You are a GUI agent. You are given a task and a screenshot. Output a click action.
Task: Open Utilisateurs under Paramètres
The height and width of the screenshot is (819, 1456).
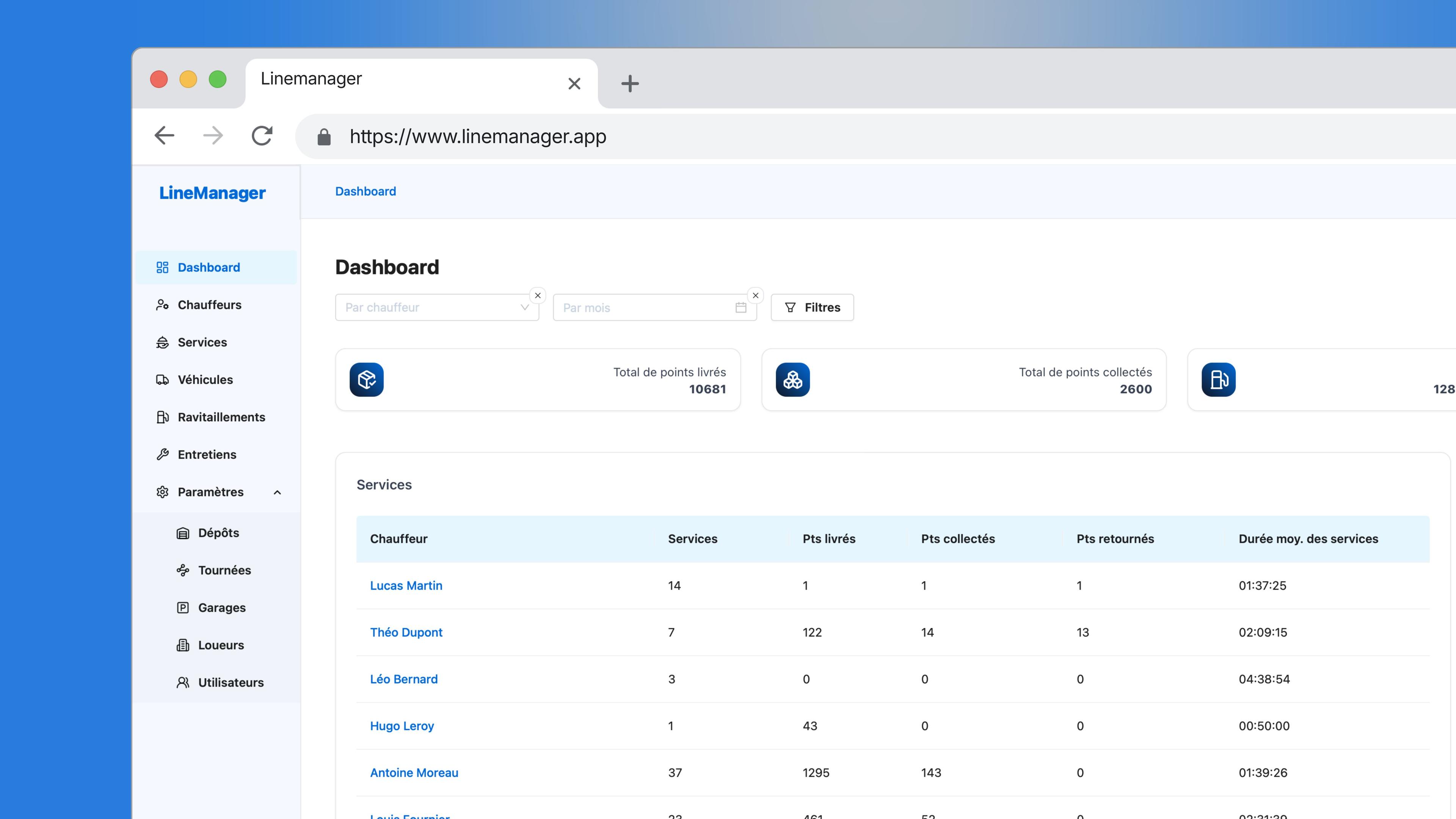(x=216, y=682)
